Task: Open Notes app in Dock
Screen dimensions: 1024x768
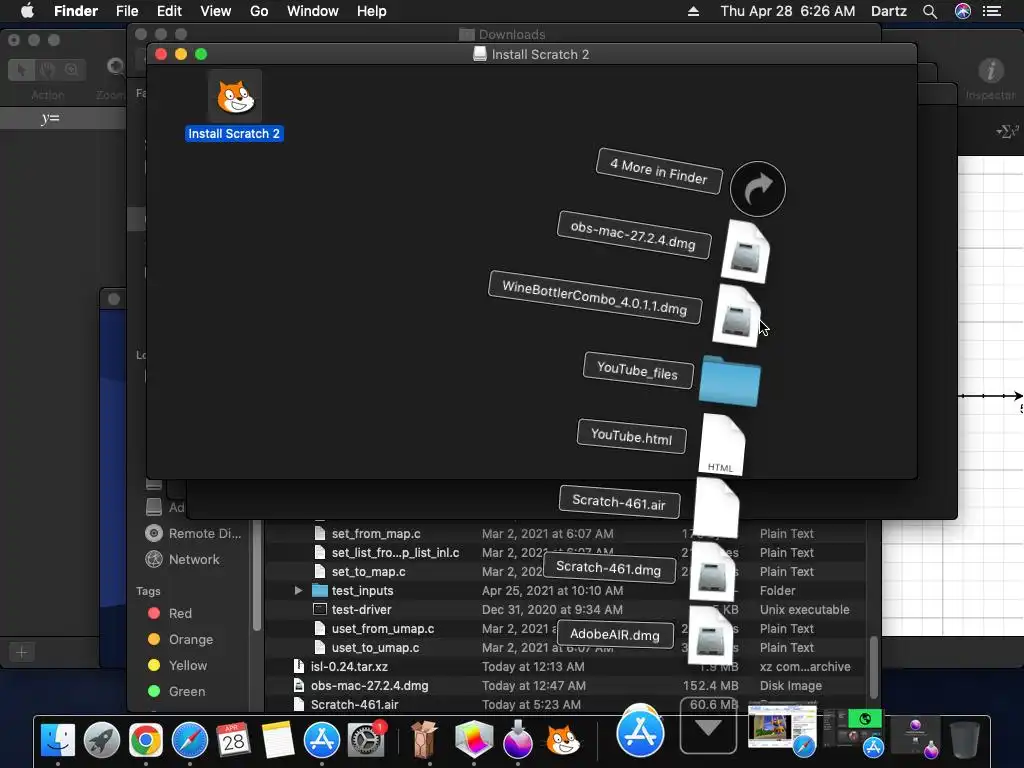Action: pyautogui.click(x=278, y=741)
